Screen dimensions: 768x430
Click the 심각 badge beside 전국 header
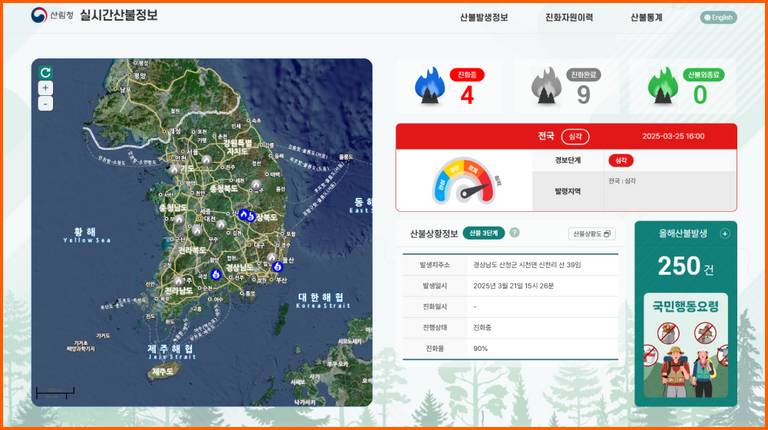[x=575, y=137]
